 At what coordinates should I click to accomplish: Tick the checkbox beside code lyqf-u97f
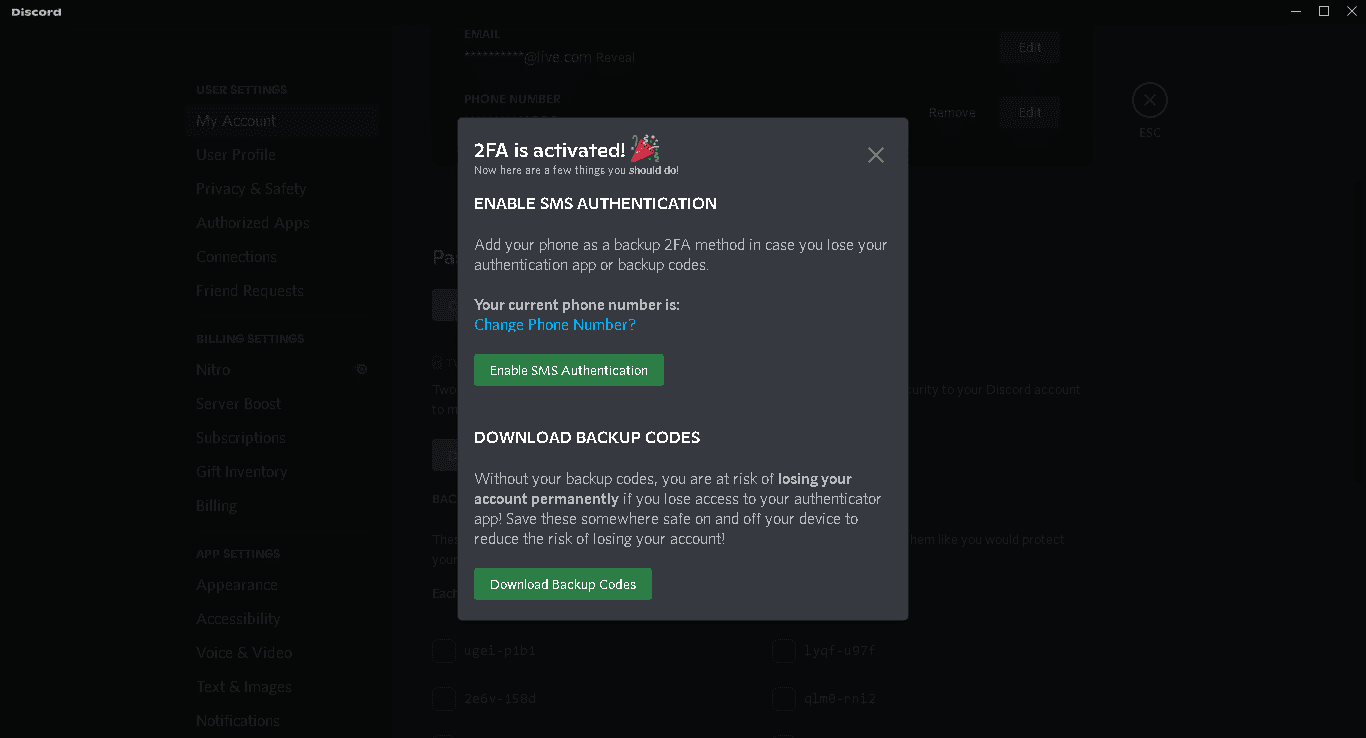[x=784, y=651]
